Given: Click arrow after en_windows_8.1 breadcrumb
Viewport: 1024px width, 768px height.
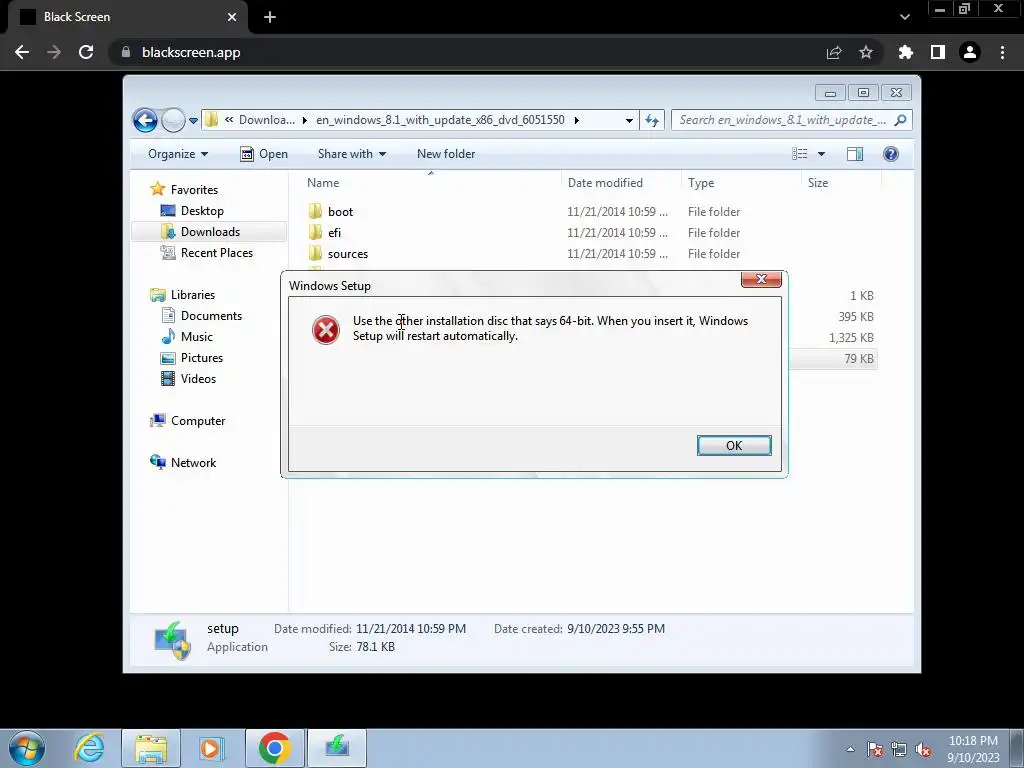Looking at the screenshot, I should [577, 120].
